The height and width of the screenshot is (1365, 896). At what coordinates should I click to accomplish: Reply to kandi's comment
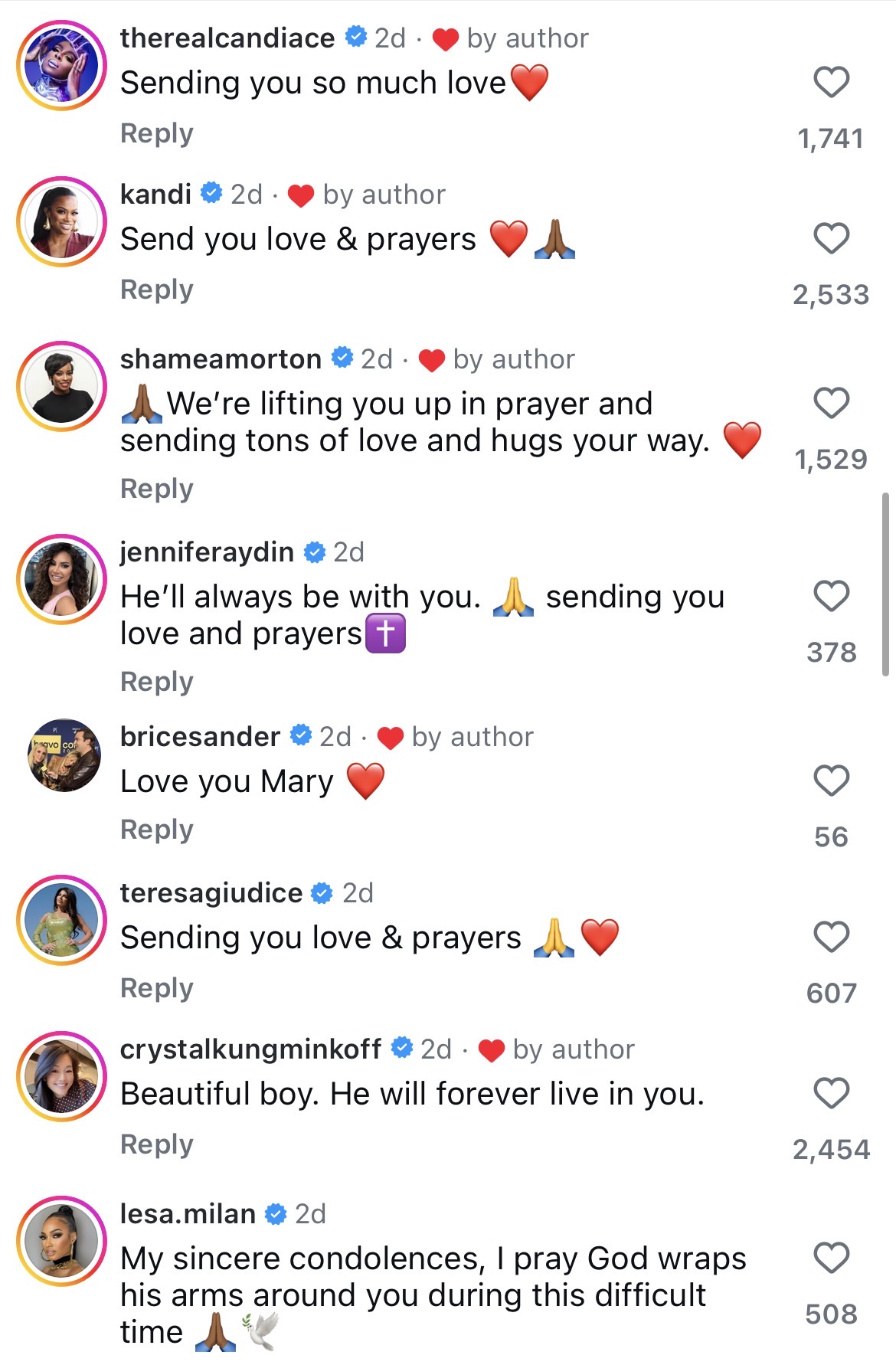pyautogui.click(x=157, y=290)
